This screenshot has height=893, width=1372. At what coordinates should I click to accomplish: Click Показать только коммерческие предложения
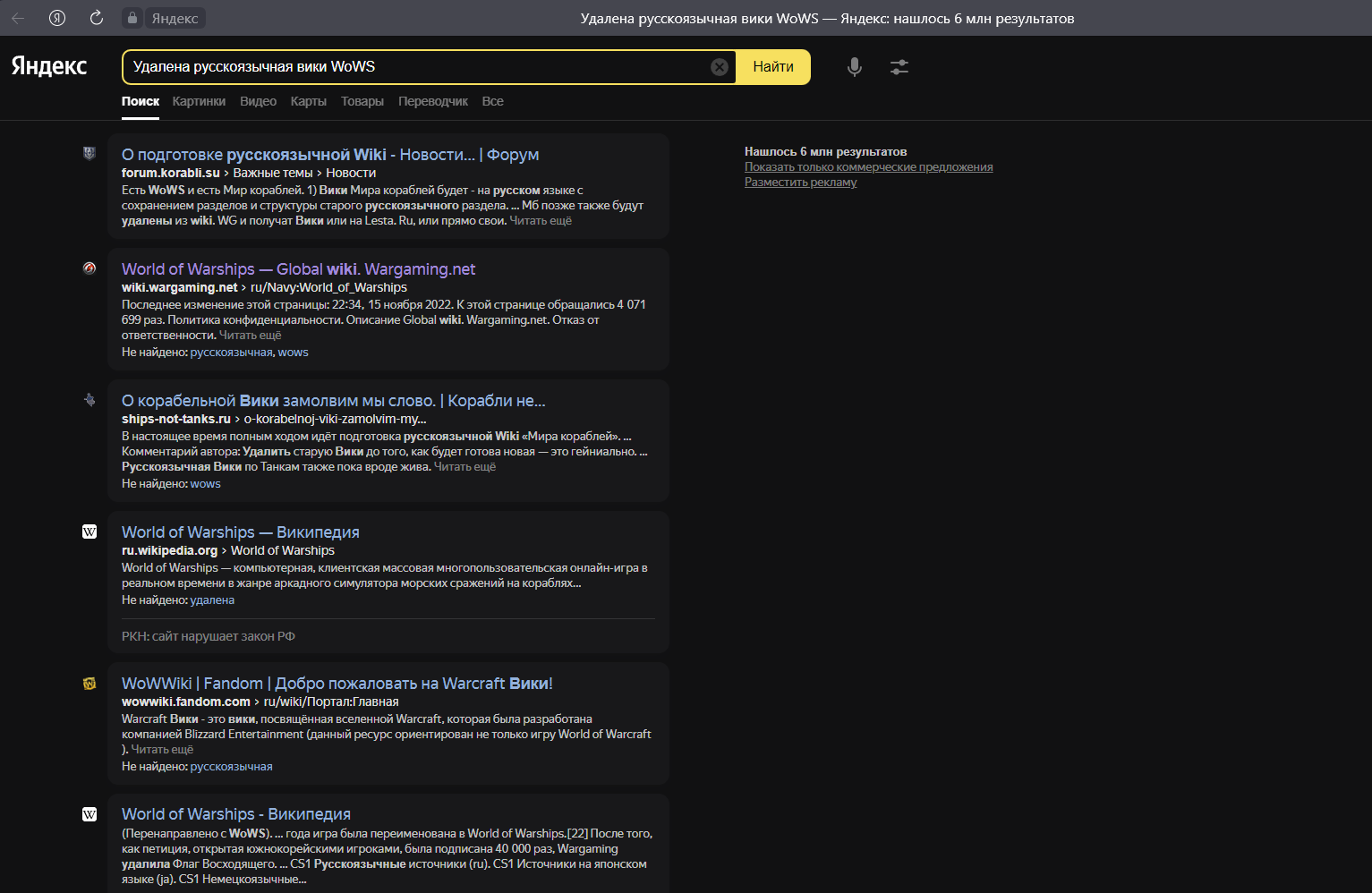click(869, 166)
